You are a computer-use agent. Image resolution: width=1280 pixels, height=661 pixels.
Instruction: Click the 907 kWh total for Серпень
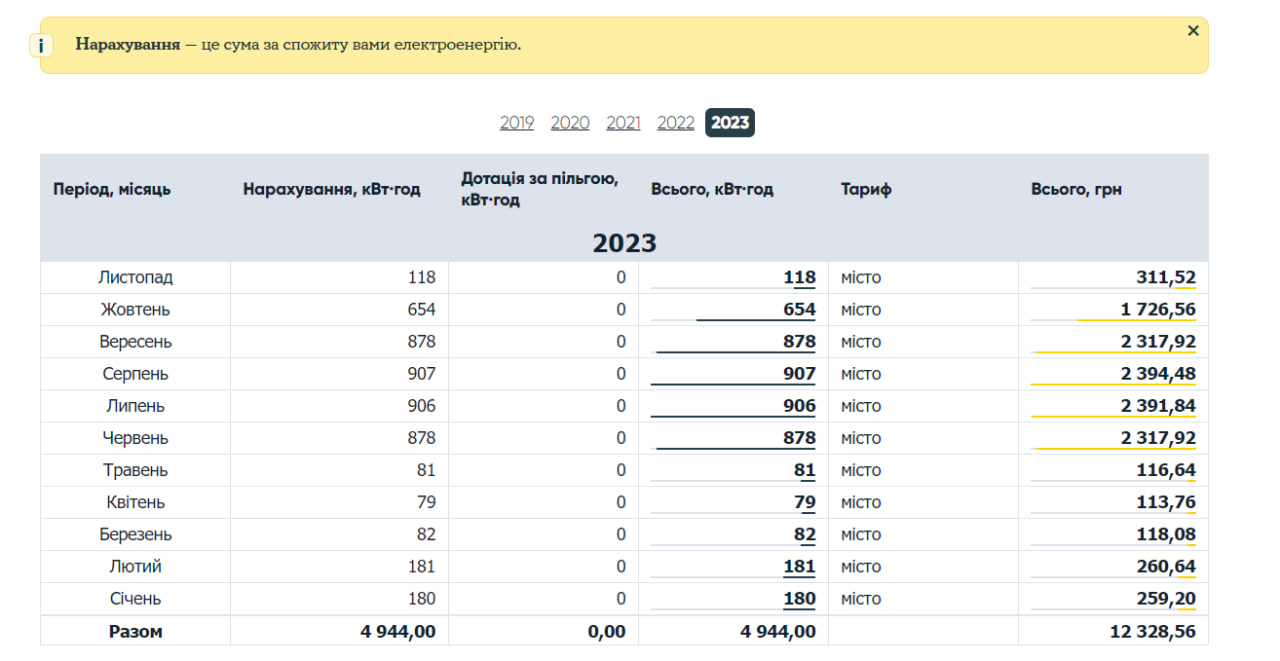click(799, 374)
